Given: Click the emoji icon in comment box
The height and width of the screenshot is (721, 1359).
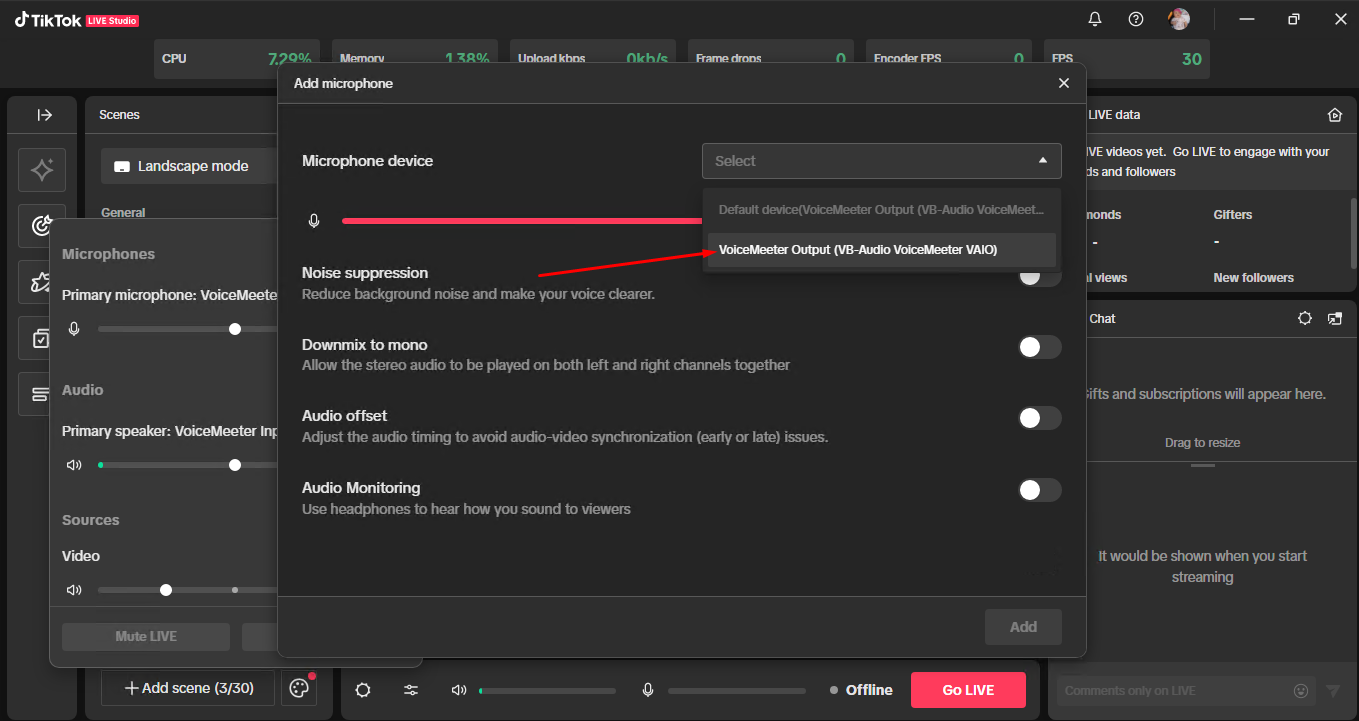Looking at the screenshot, I should coord(1301,690).
